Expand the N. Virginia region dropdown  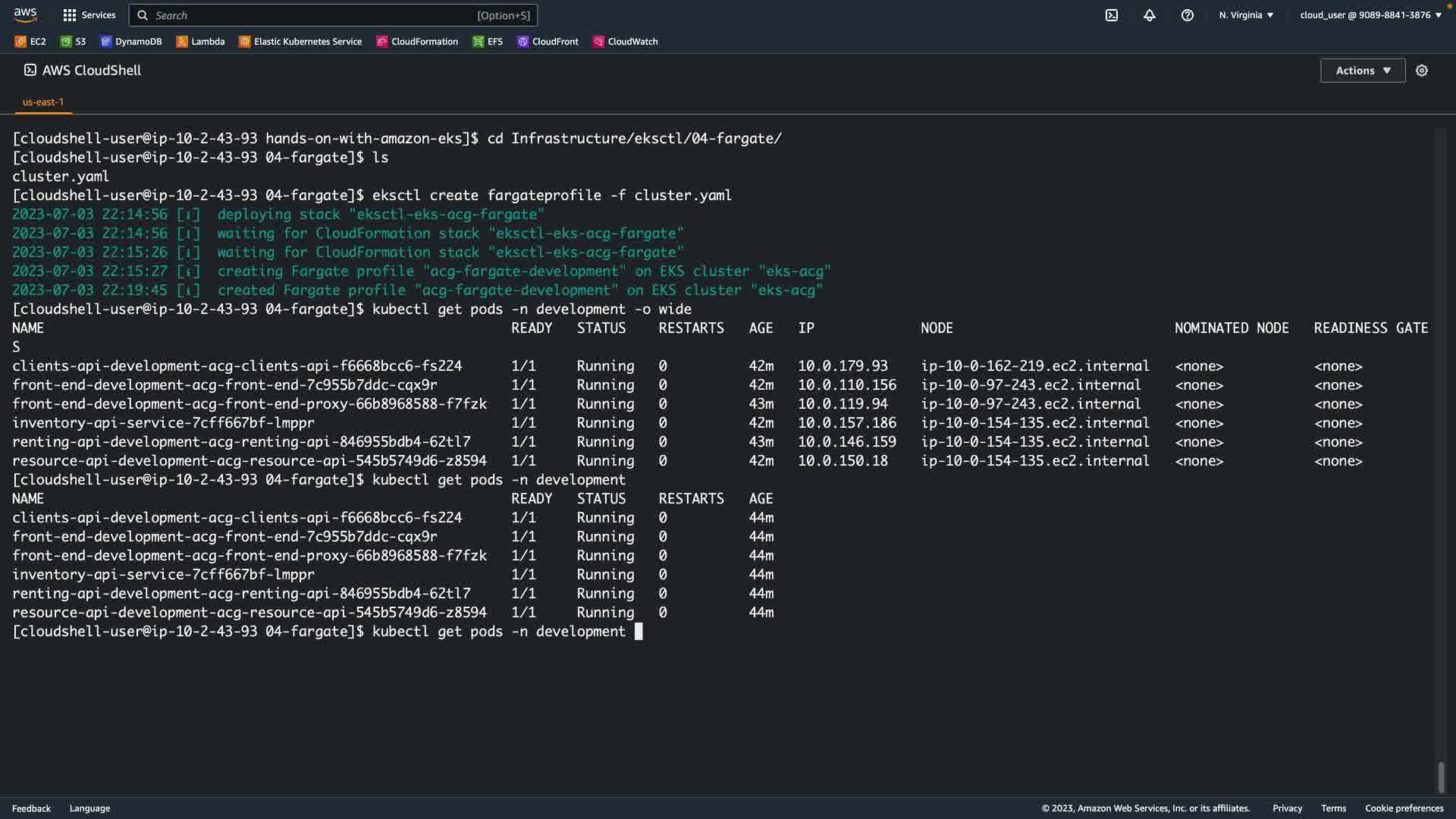(x=1246, y=15)
